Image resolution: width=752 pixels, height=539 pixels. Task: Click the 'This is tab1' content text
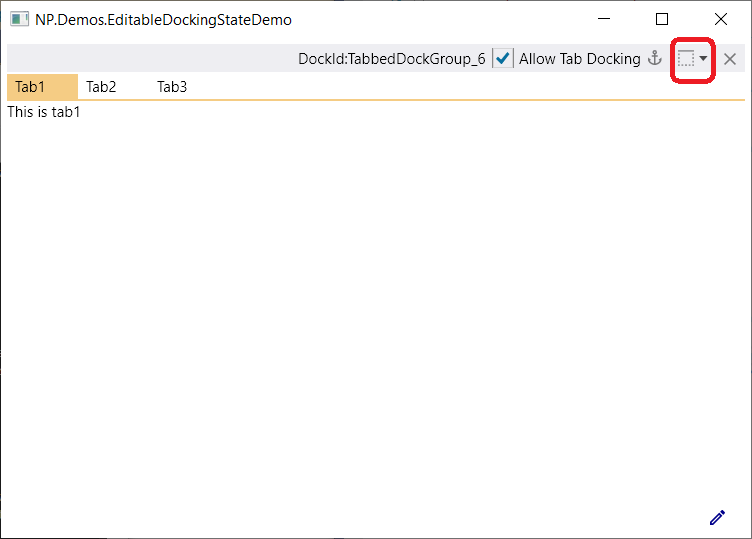point(44,112)
